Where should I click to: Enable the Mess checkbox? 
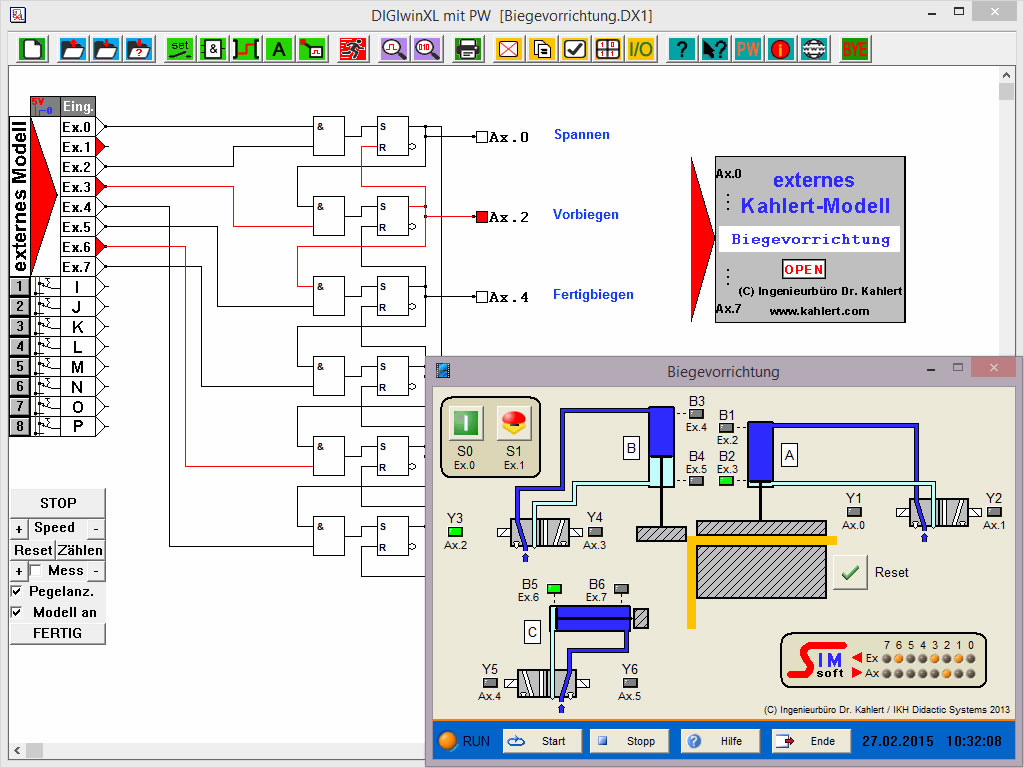pyautogui.click(x=36, y=570)
